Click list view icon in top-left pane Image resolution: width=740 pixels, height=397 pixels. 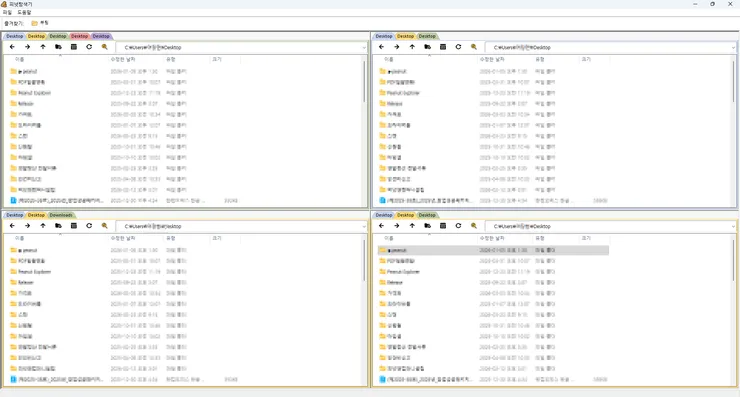(74, 47)
